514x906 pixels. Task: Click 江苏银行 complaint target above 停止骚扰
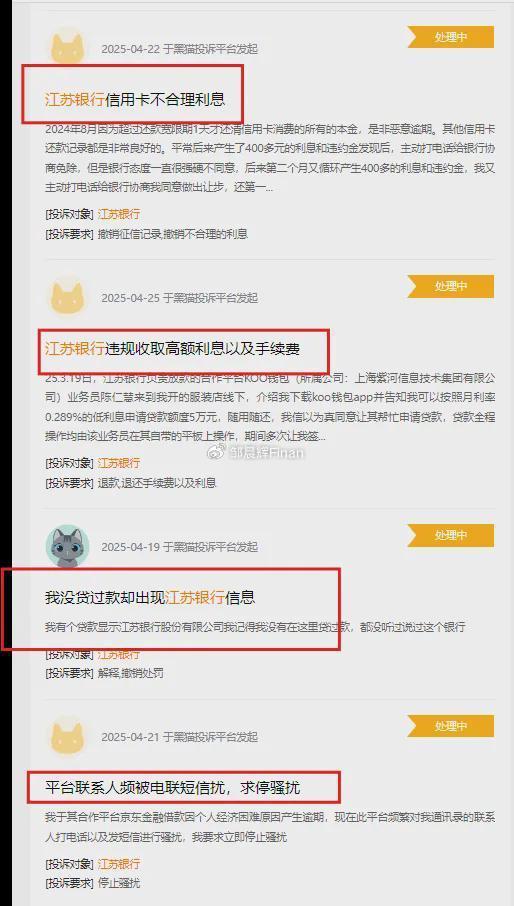(118, 864)
